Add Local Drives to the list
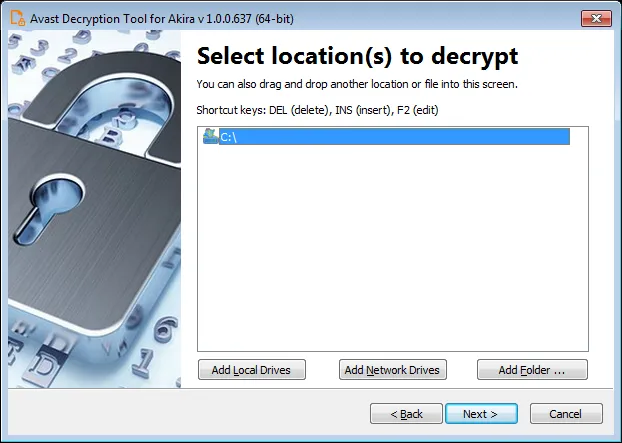This screenshot has width=622, height=443. click(x=251, y=370)
